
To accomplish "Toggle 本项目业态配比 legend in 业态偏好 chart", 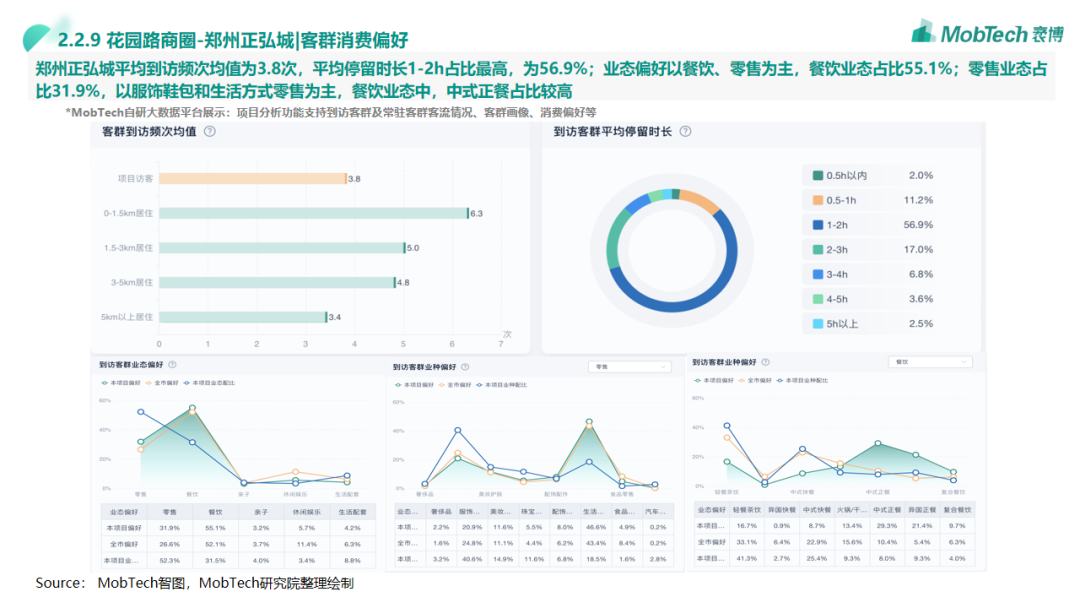I will 213,383.
